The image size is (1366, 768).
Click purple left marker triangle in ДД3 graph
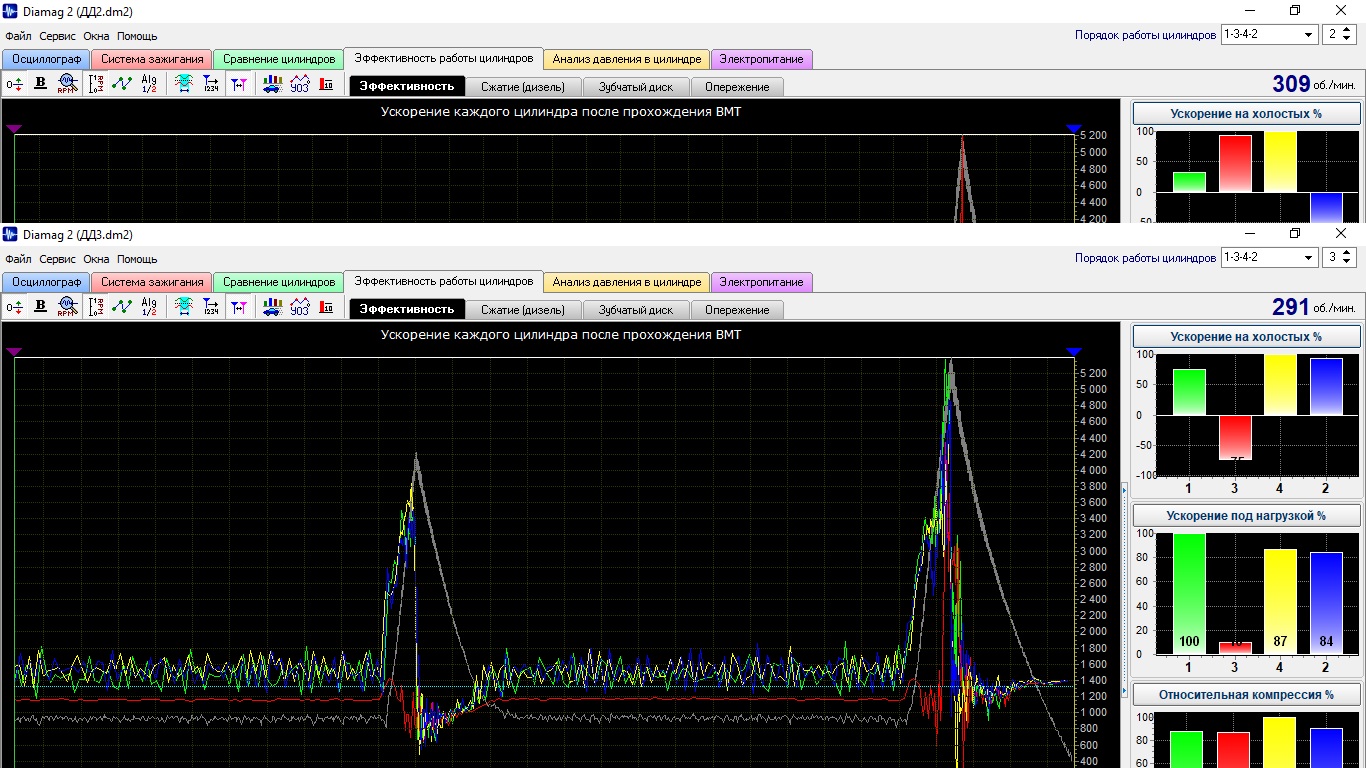point(14,351)
